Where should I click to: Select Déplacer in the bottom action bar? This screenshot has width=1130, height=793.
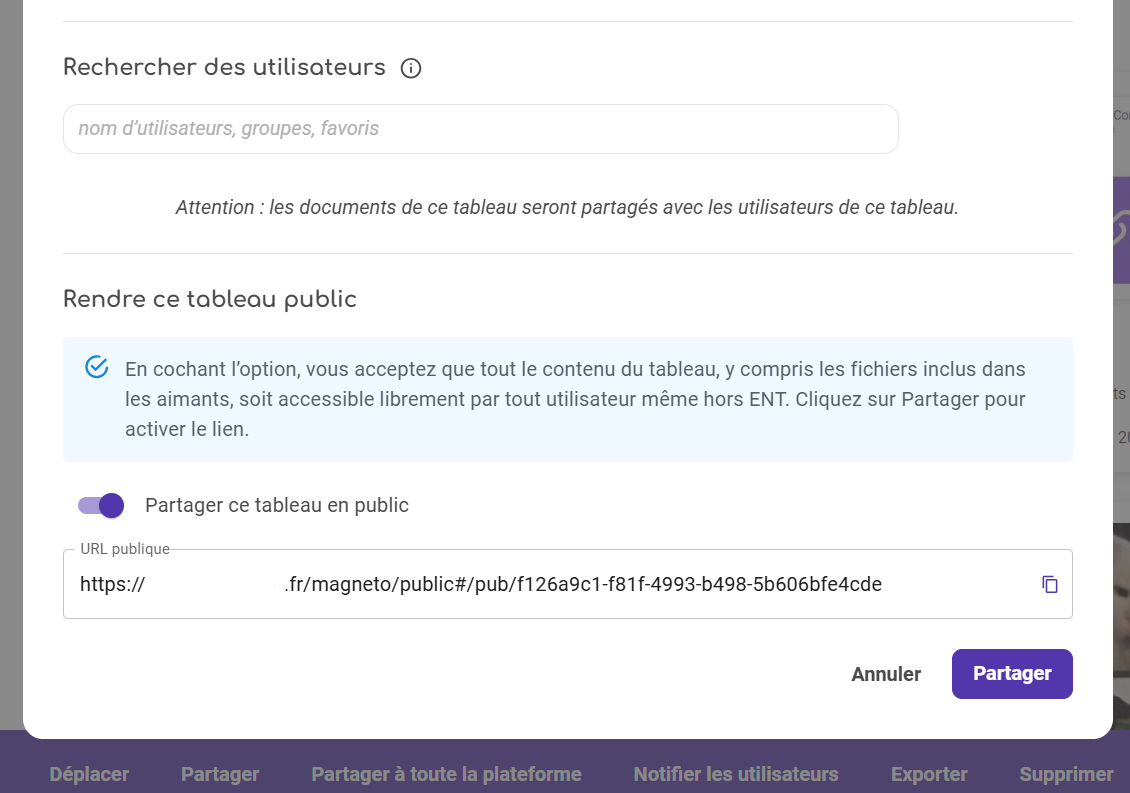point(89,774)
